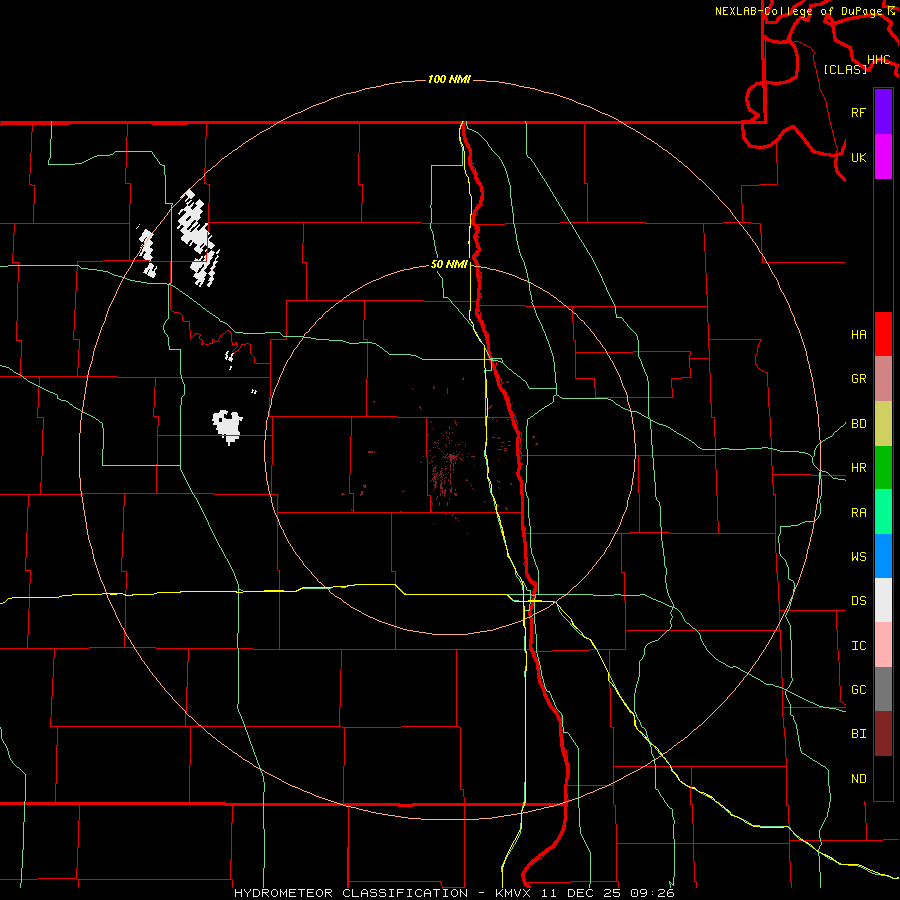Click the Hydrometeor Classification KMVX title caption

point(454,893)
